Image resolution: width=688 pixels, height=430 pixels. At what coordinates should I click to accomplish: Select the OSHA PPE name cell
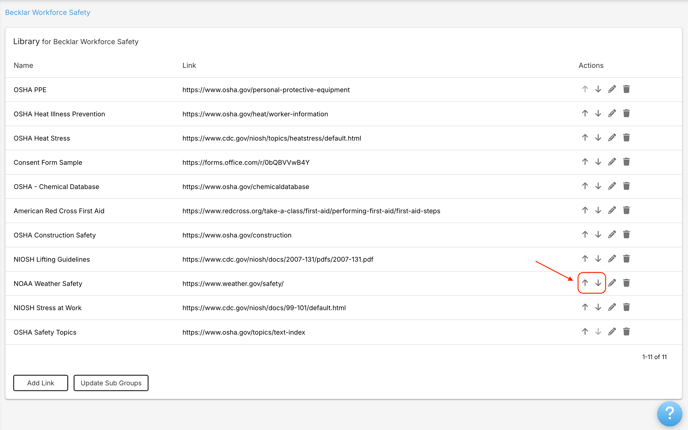pyautogui.click(x=30, y=90)
